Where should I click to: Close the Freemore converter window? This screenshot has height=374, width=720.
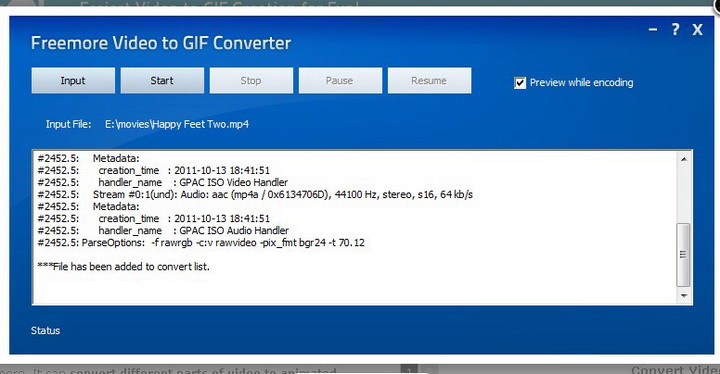click(698, 30)
